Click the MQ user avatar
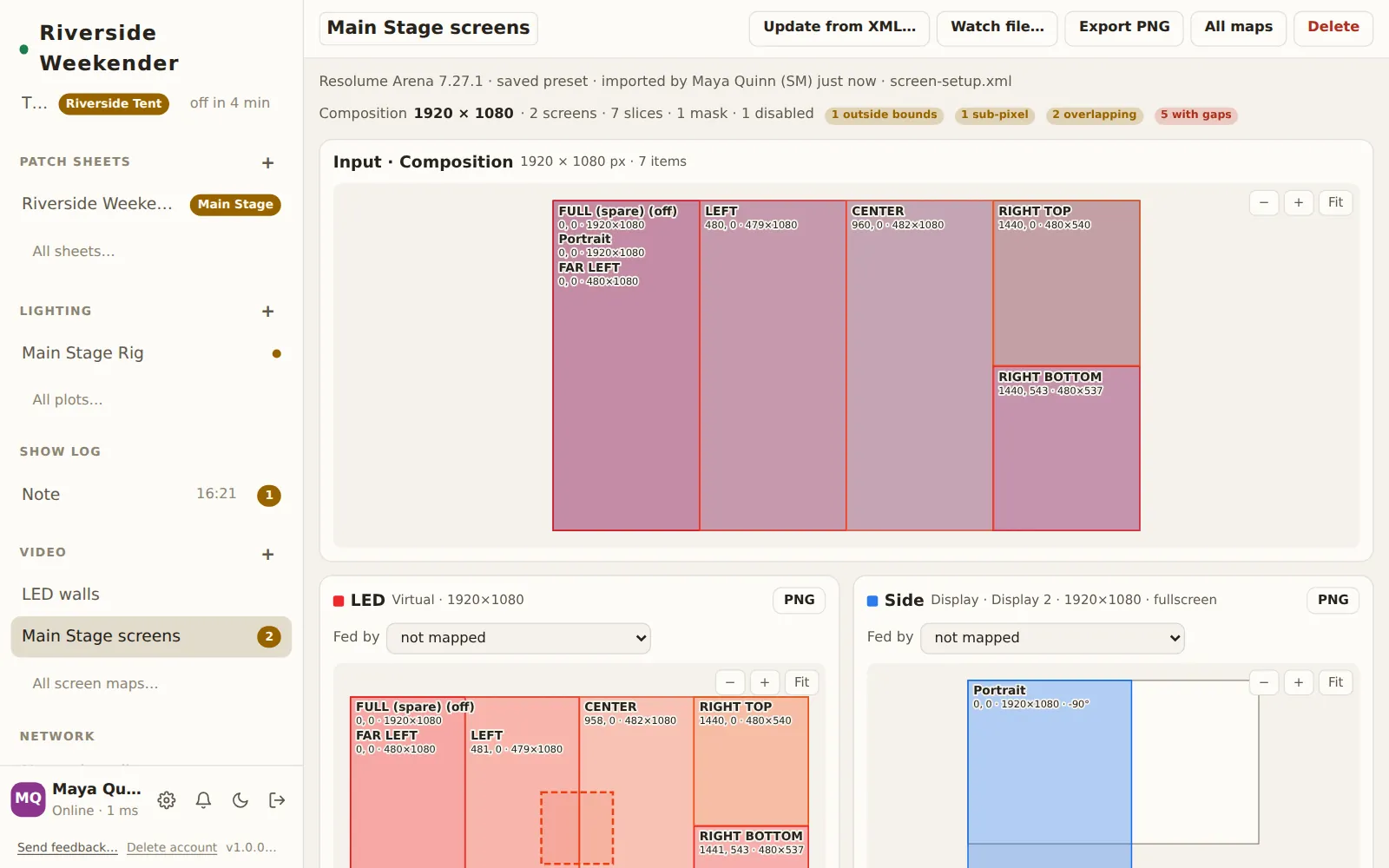This screenshot has height=868, width=1389. [x=28, y=799]
